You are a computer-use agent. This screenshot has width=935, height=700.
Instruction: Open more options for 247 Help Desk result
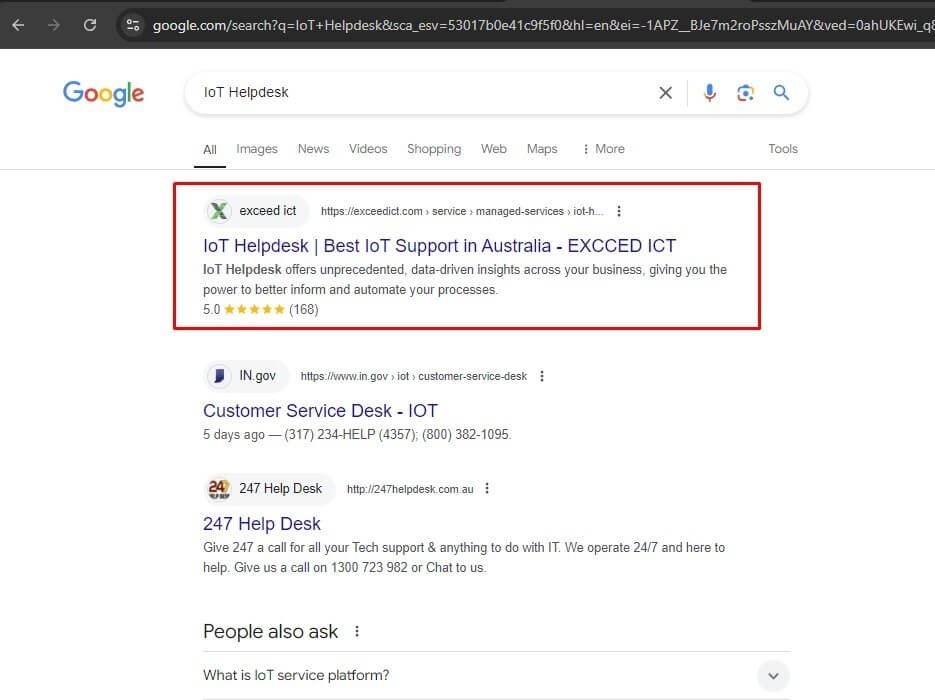[x=487, y=489]
